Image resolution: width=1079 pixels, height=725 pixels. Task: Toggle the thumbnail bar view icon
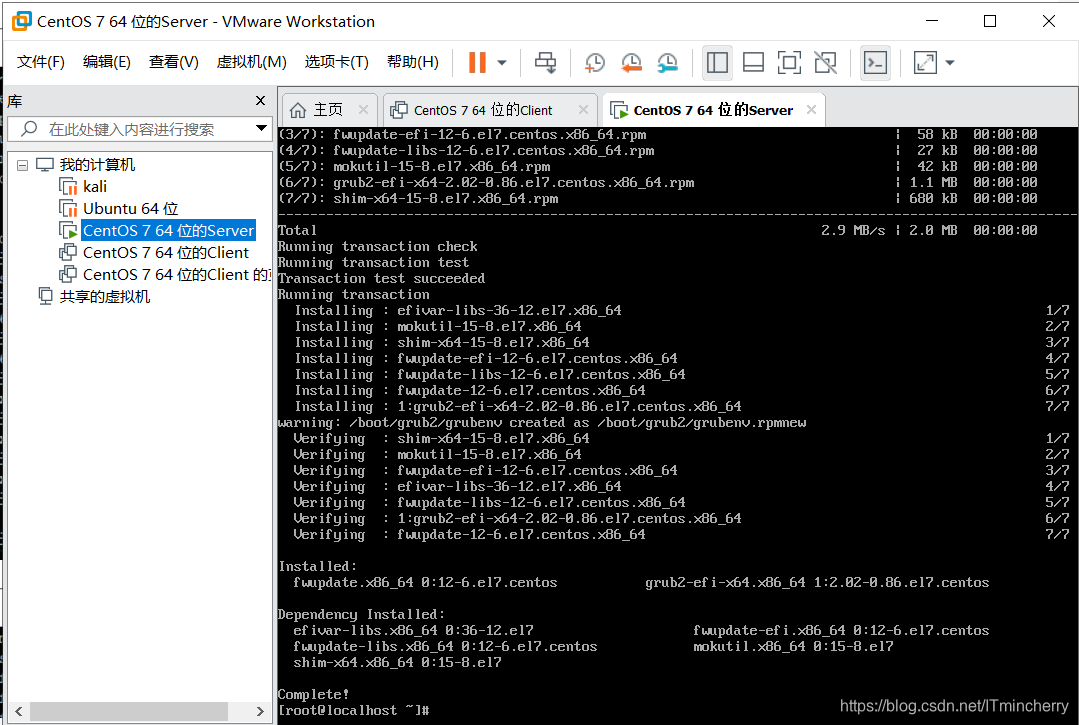point(754,63)
